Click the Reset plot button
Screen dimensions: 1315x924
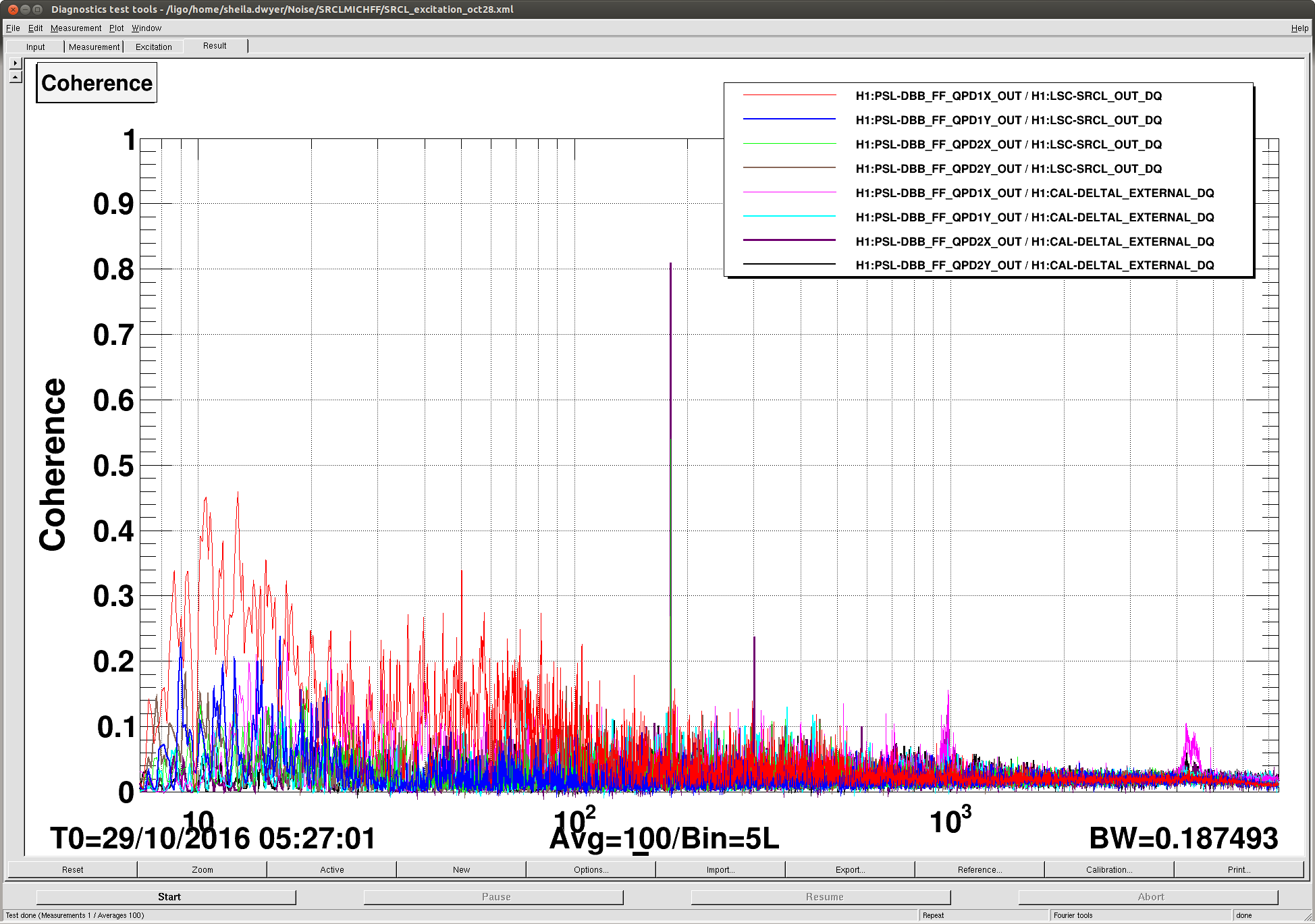click(72, 869)
